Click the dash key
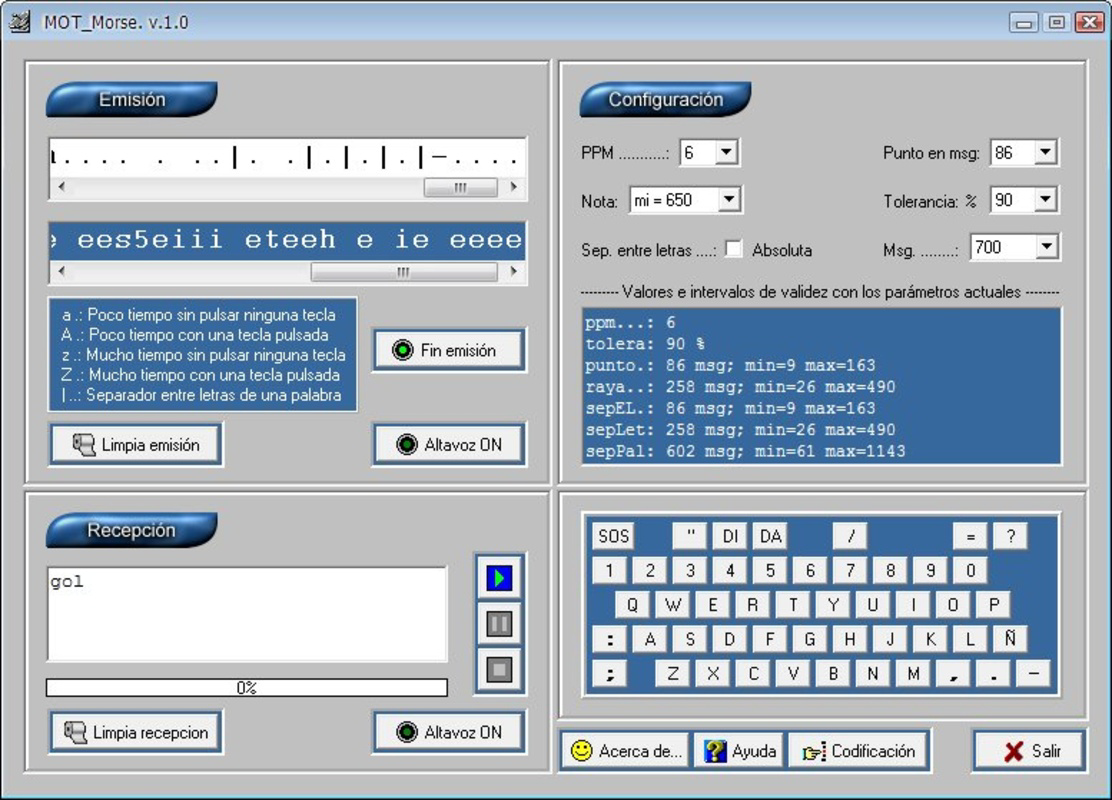1112x800 pixels. [1034, 674]
